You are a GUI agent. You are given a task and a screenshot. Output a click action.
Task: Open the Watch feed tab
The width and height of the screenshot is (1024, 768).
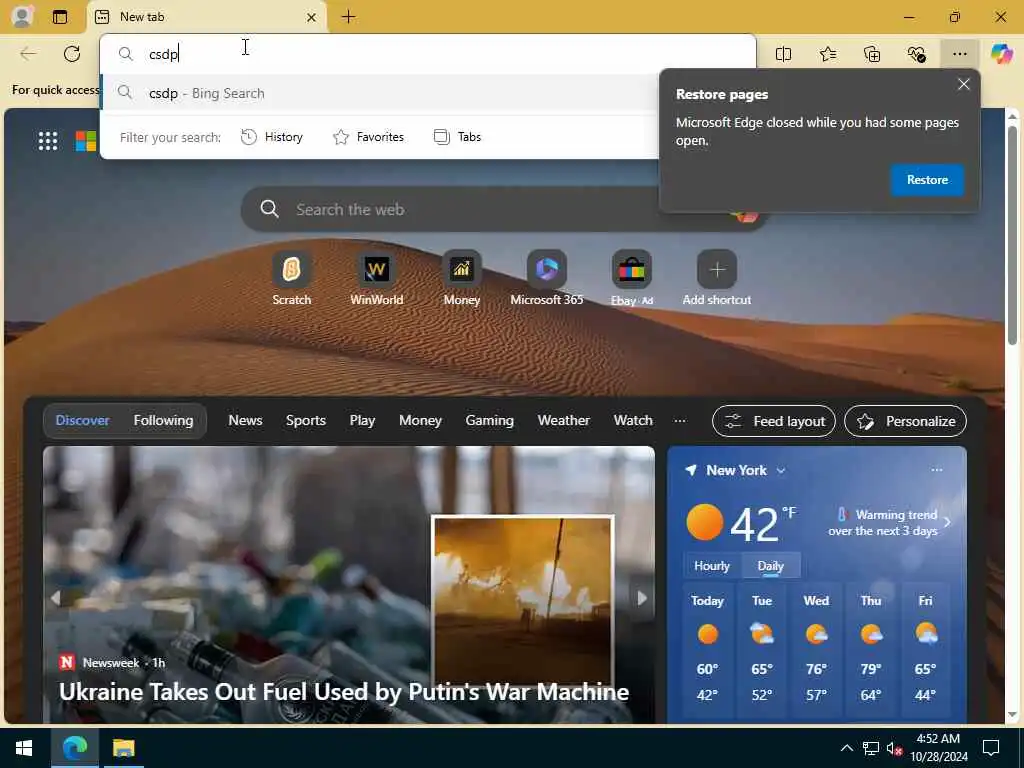pos(633,421)
